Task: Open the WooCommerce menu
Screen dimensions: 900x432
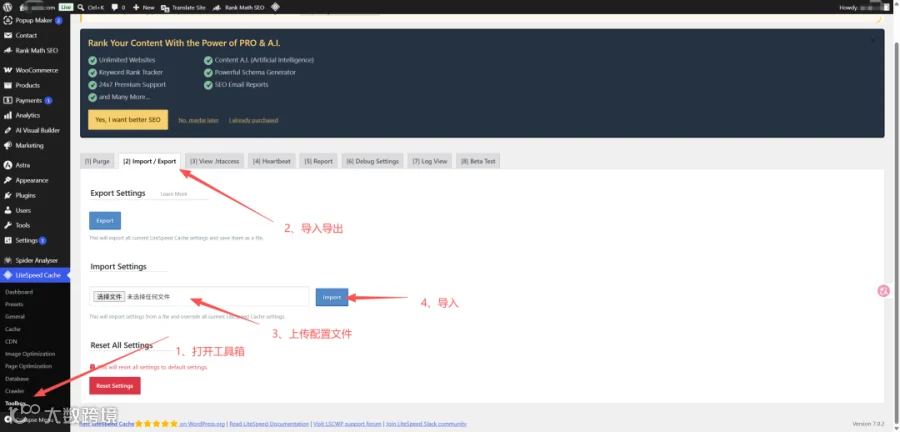Action: point(35,70)
